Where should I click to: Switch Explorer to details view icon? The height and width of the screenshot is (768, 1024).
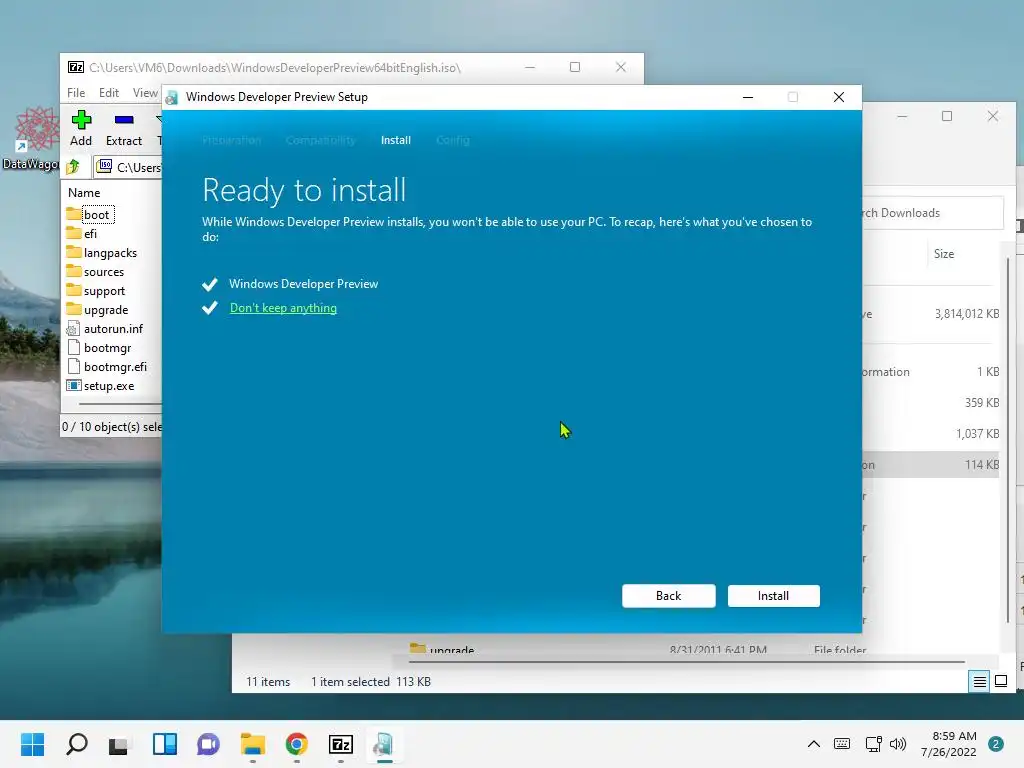pos(980,681)
